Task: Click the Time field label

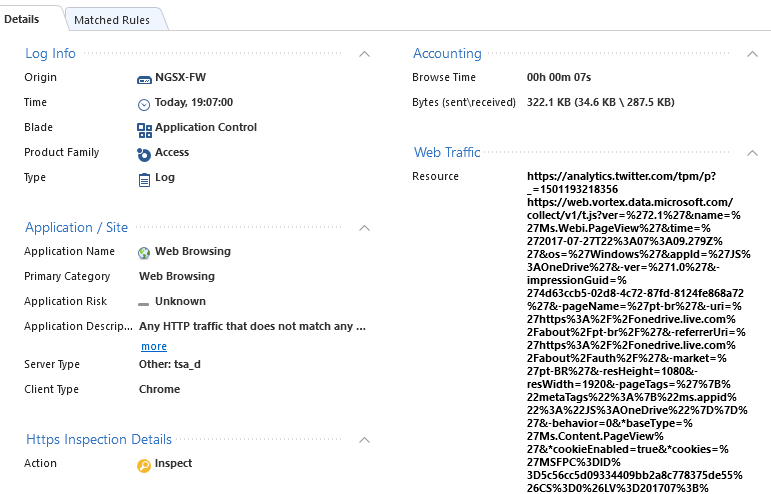Action: tap(35, 102)
